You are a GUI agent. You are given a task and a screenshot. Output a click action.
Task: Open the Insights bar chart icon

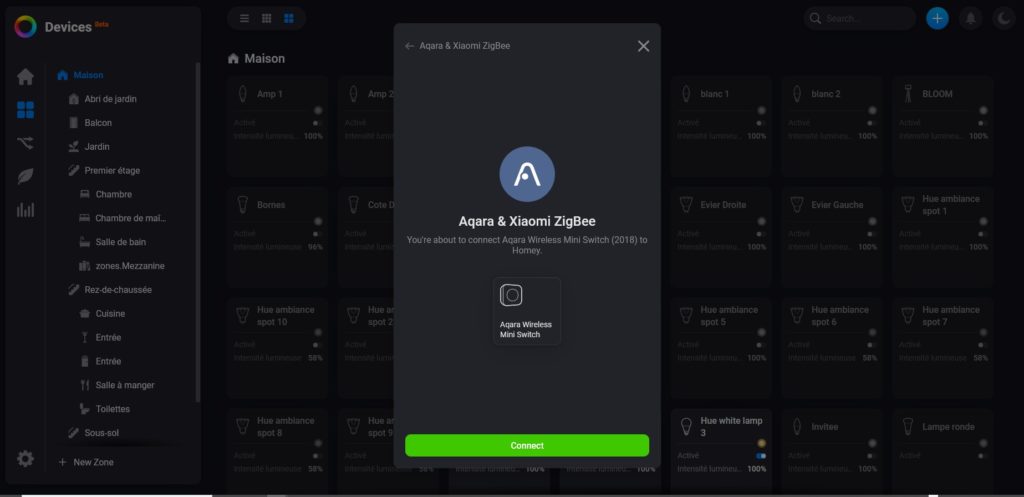coord(25,209)
